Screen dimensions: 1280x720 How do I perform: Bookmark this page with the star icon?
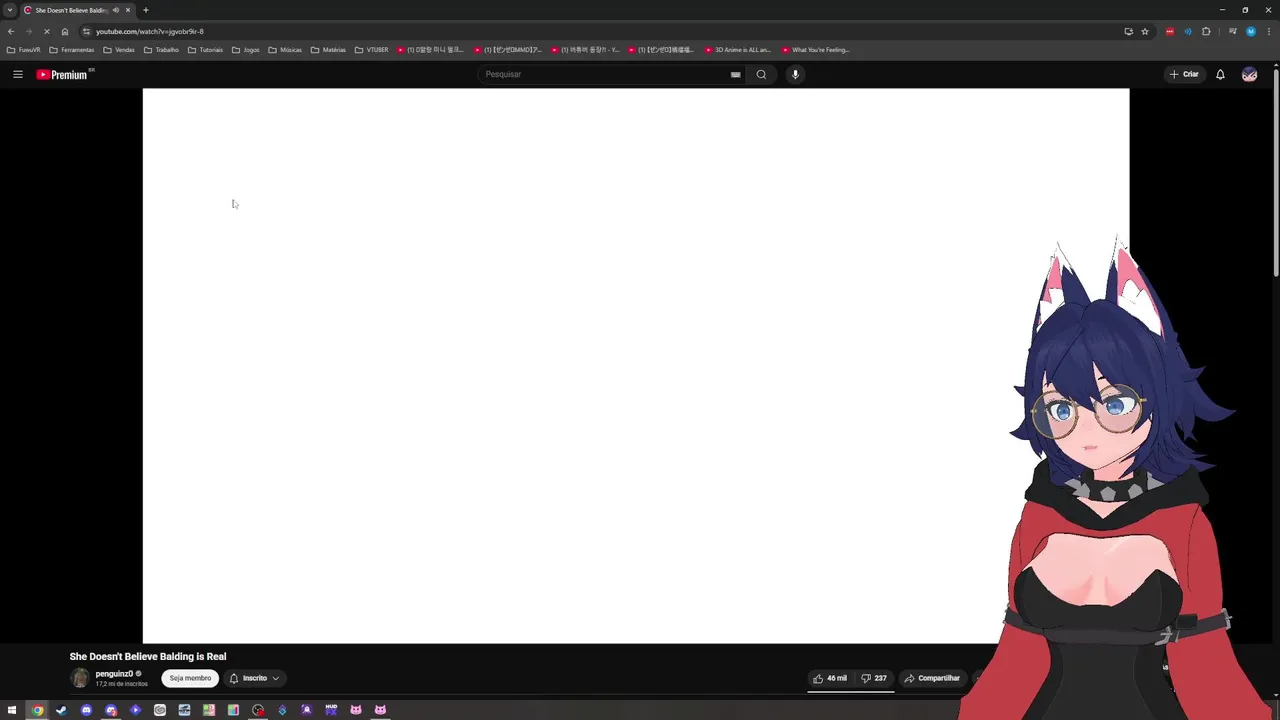[x=1145, y=31]
